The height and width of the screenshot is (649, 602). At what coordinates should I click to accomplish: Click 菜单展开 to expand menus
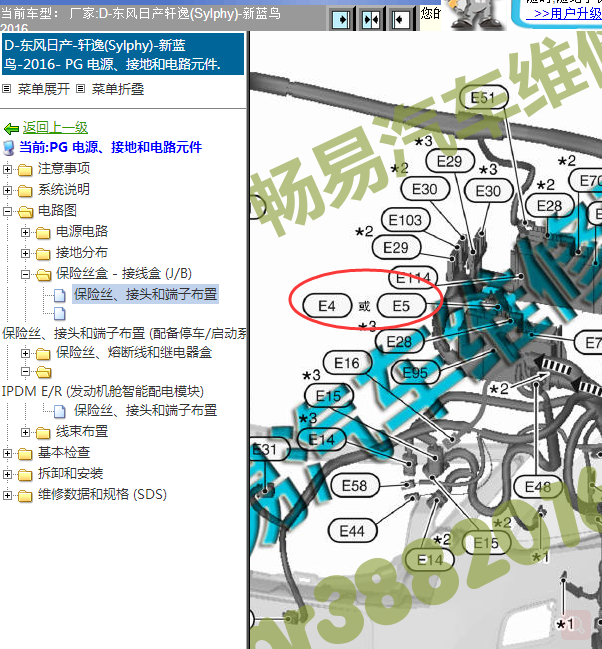coord(44,89)
